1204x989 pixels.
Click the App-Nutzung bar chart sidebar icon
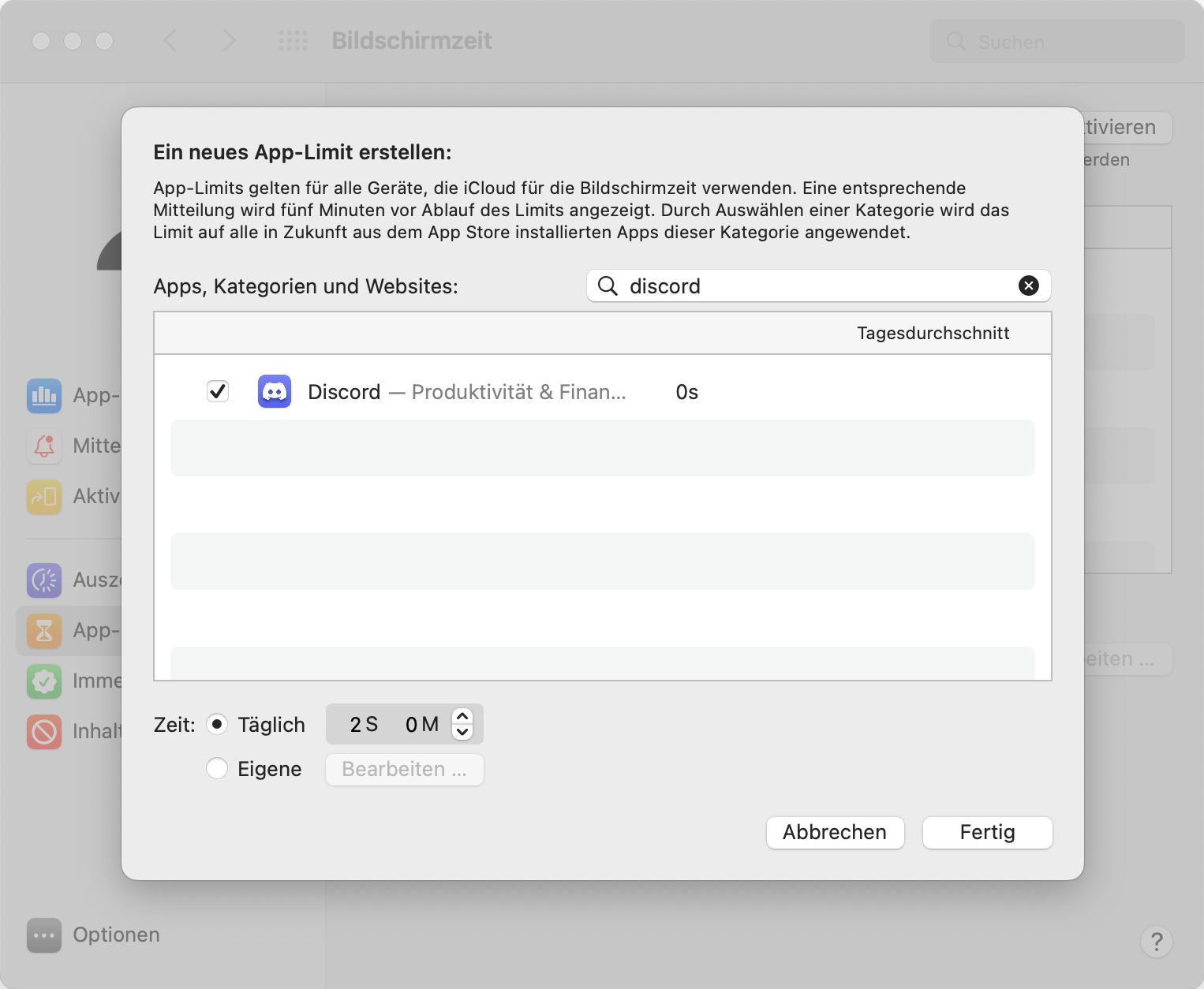pos(44,395)
